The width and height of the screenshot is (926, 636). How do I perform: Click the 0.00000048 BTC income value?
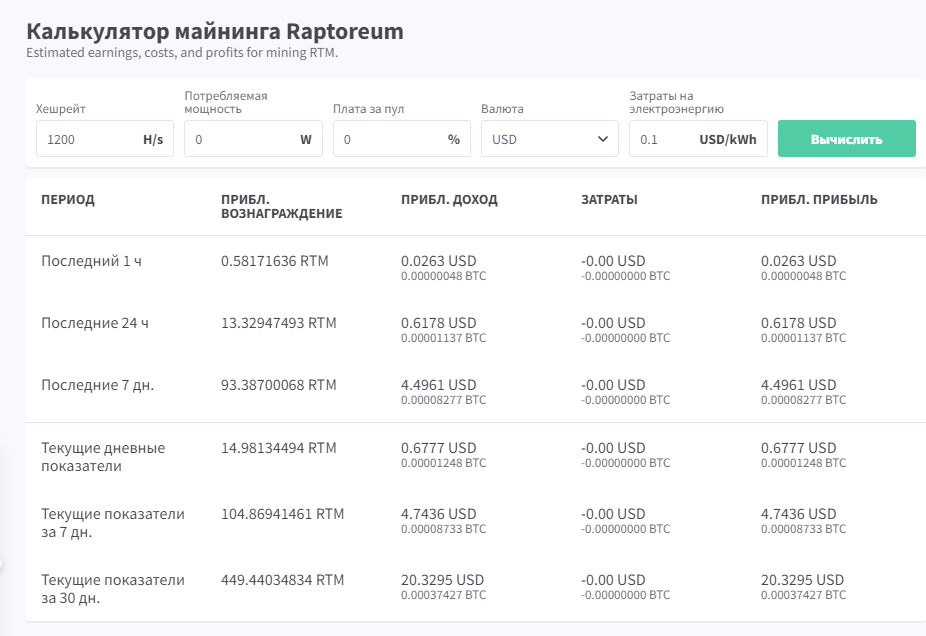(444, 276)
